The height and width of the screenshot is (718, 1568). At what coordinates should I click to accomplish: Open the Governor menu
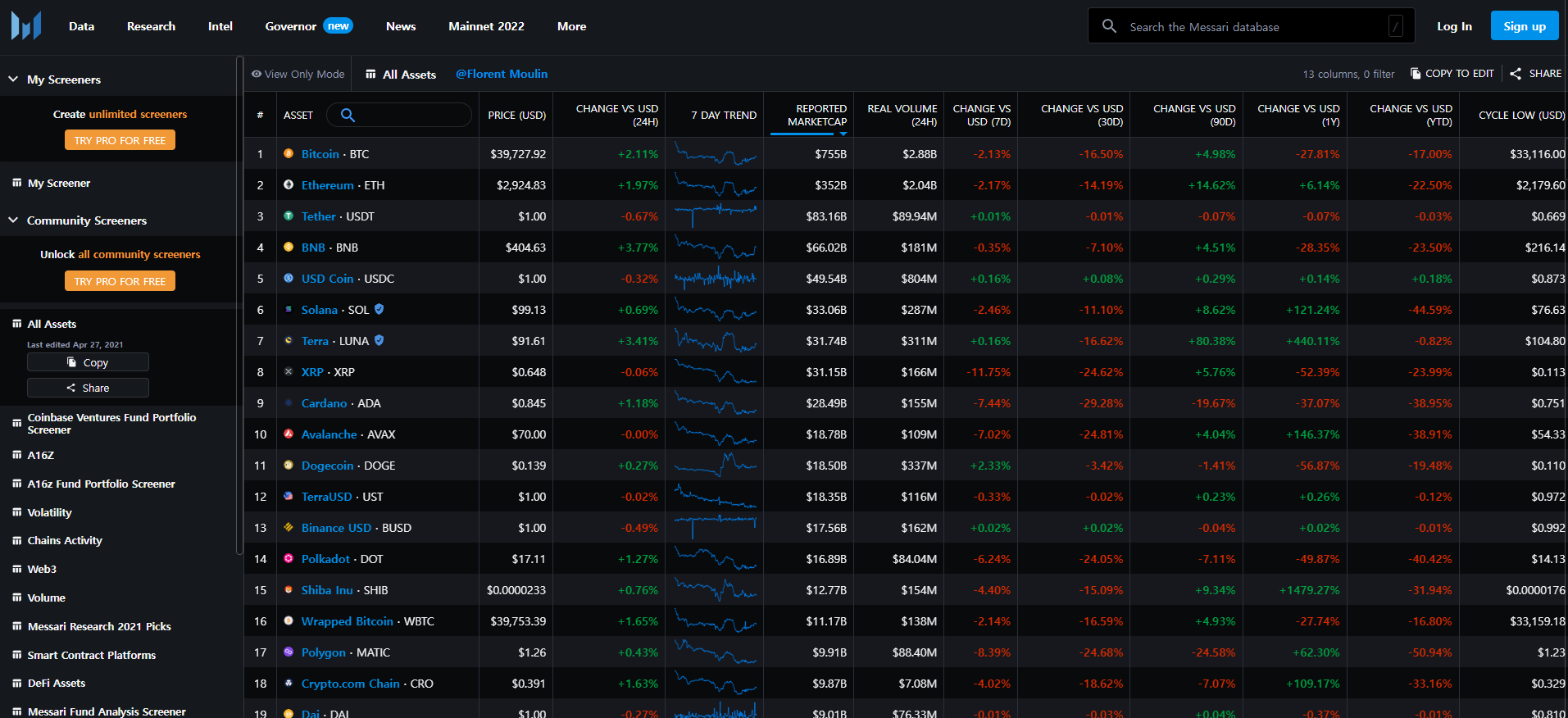click(x=290, y=26)
